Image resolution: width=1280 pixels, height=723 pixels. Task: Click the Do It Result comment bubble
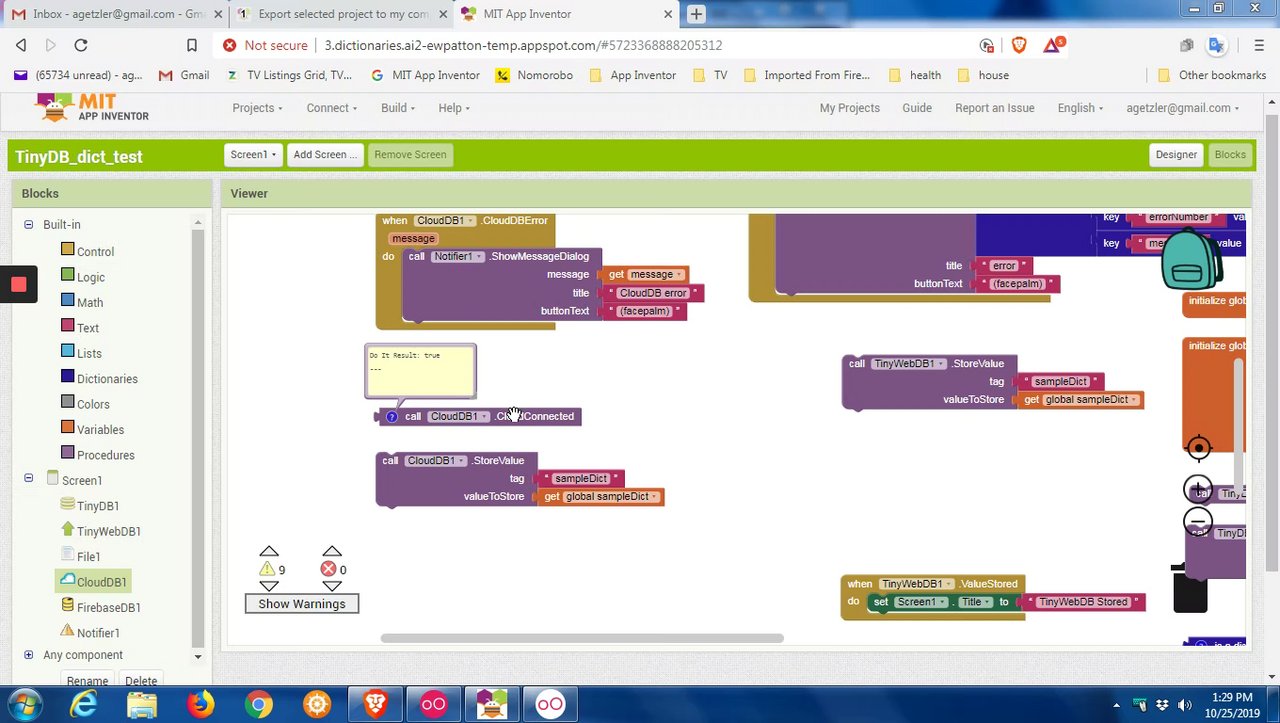(420, 371)
